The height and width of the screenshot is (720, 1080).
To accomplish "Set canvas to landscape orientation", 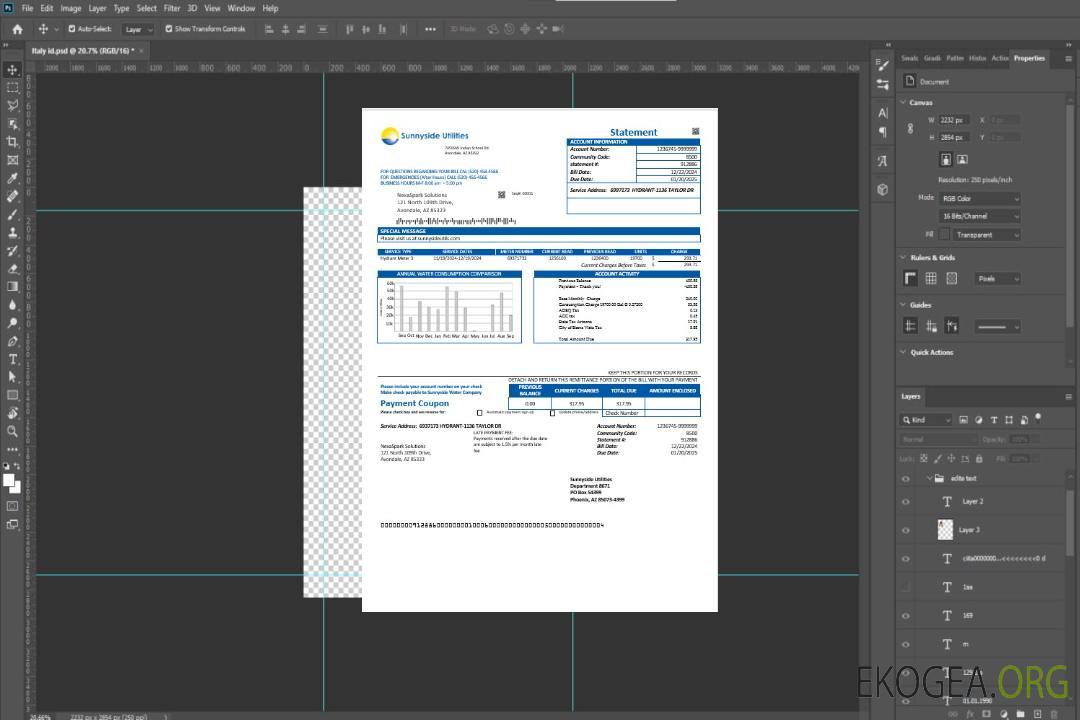I will coord(962,160).
